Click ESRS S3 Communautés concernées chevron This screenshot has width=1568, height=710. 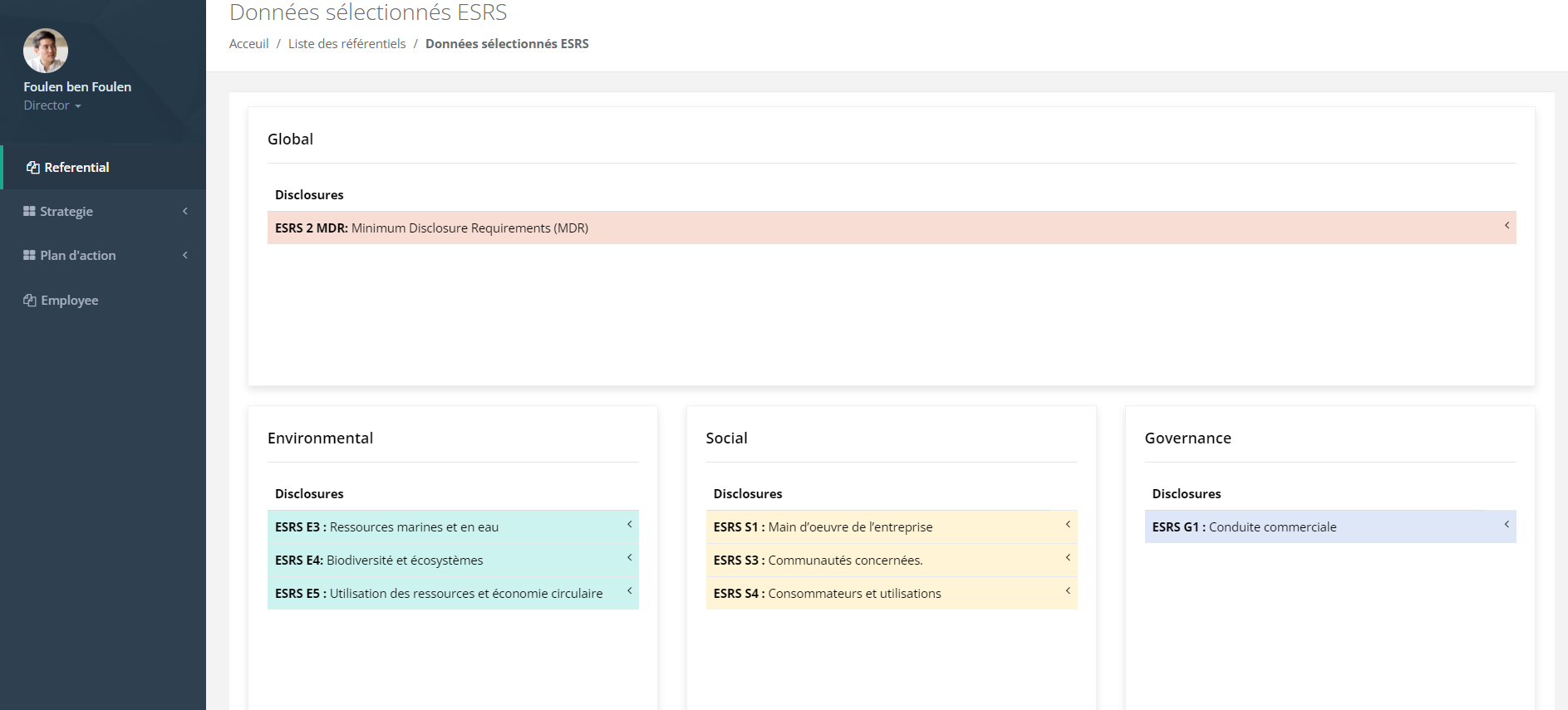pos(1068,558)
